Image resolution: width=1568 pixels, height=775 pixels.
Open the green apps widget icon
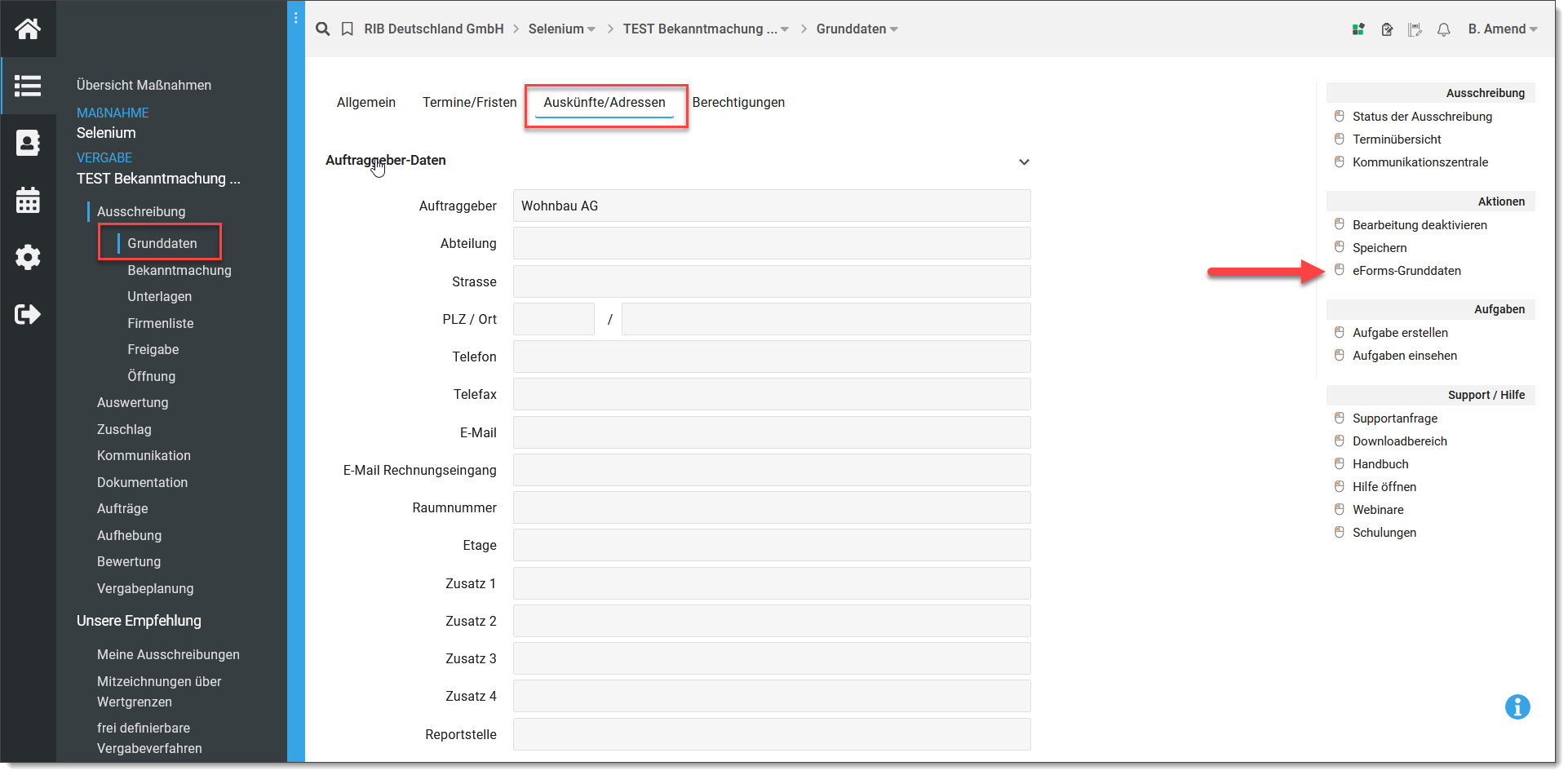(1358, 29)
